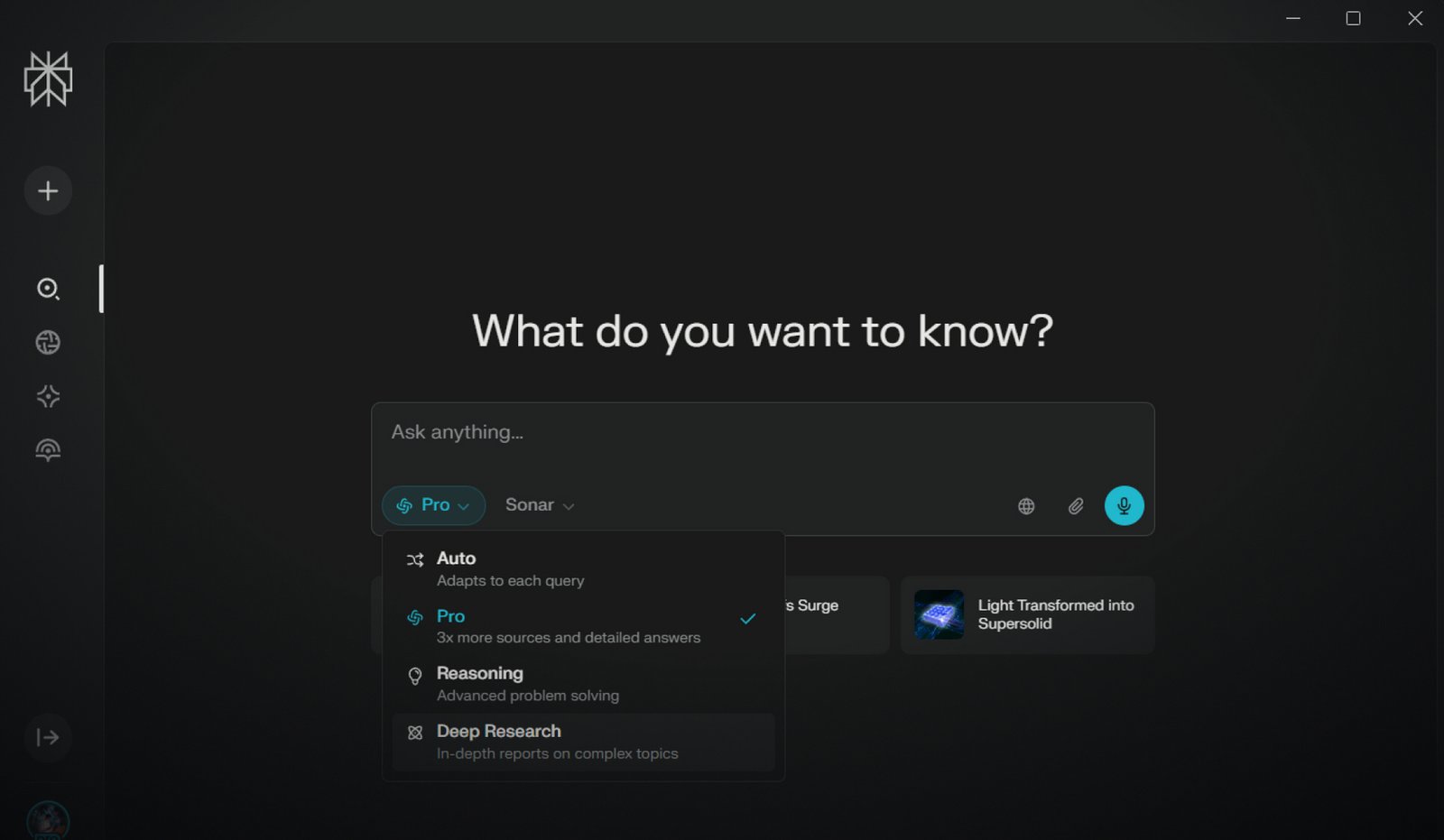Image resolution: width=1444 pixels, height=840 pixels.
Task: Open Light Transformed into Supersolid card
Action: 1028,615
